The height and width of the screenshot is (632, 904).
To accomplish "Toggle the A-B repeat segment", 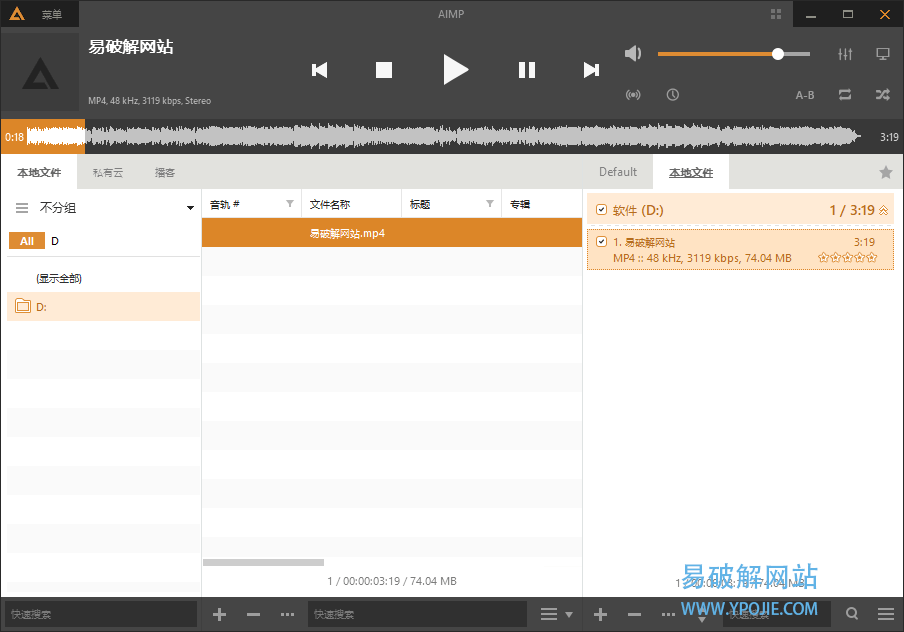I will 805,95.
